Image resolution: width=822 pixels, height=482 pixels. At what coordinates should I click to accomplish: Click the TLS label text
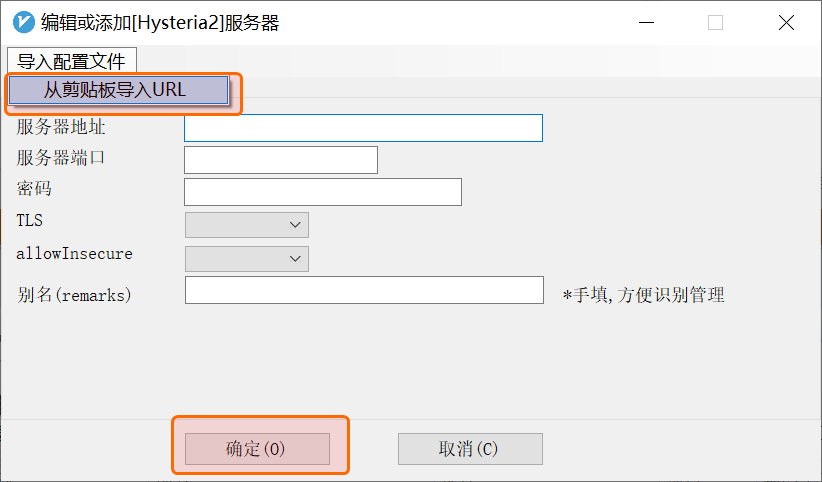[30, 220]
